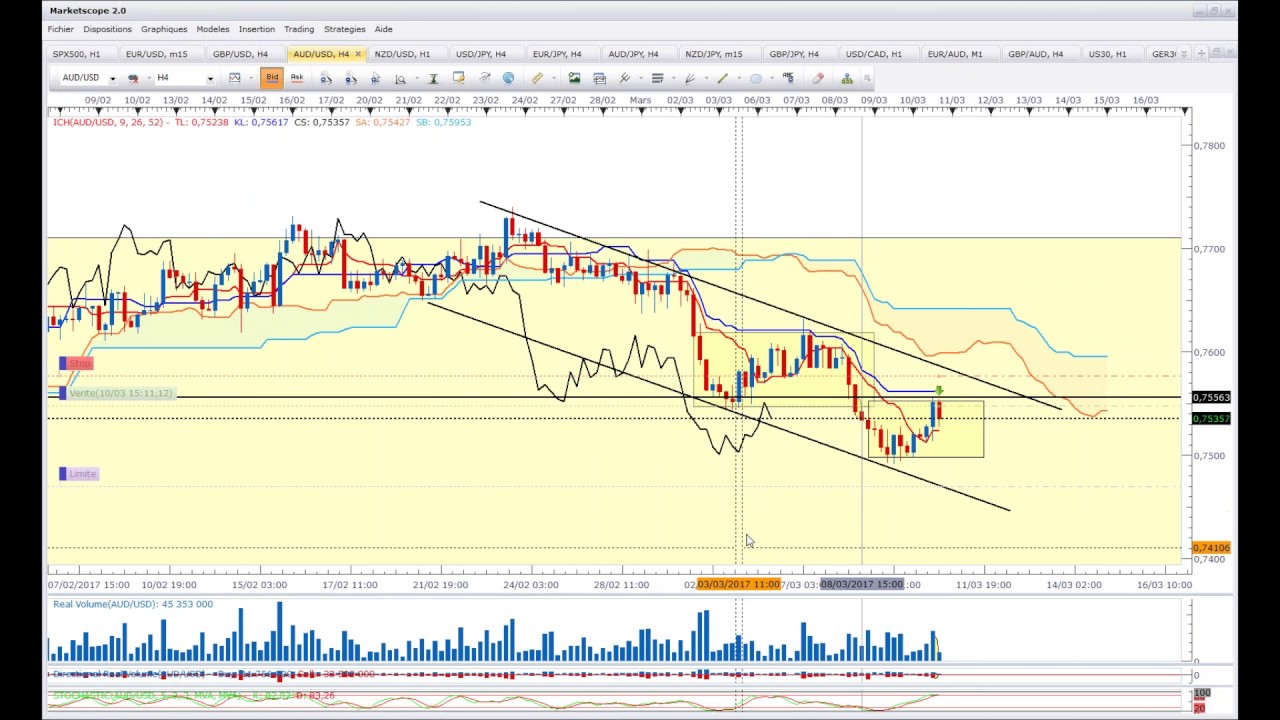Viewport: 1280px width, 720px height.
Task: Click the horizontal lines tool icon
Action: 657,78
